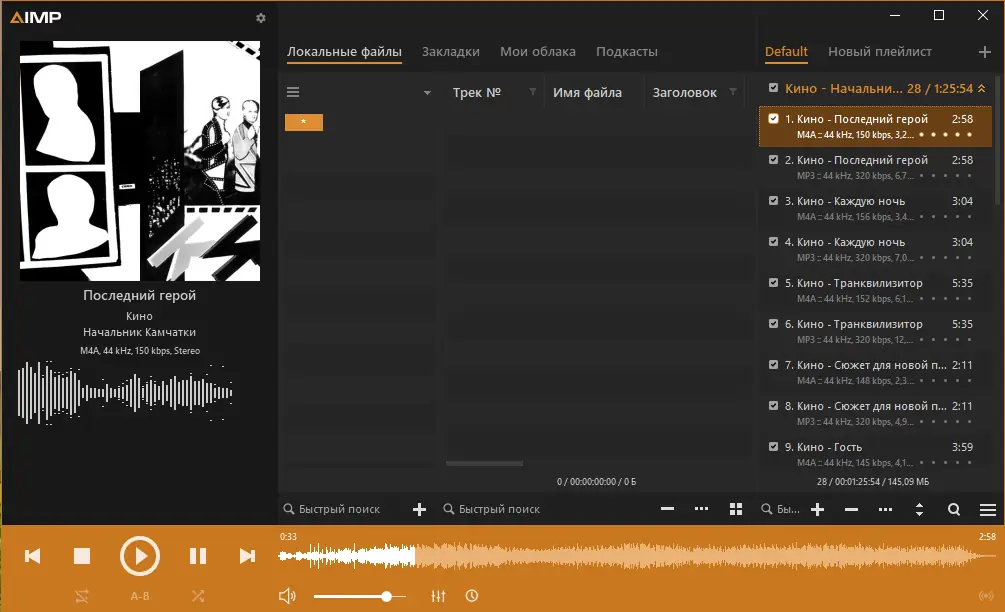The image size is (1005, 612).
Task: Remove library files with minus icon
Action: click(667, 509)
